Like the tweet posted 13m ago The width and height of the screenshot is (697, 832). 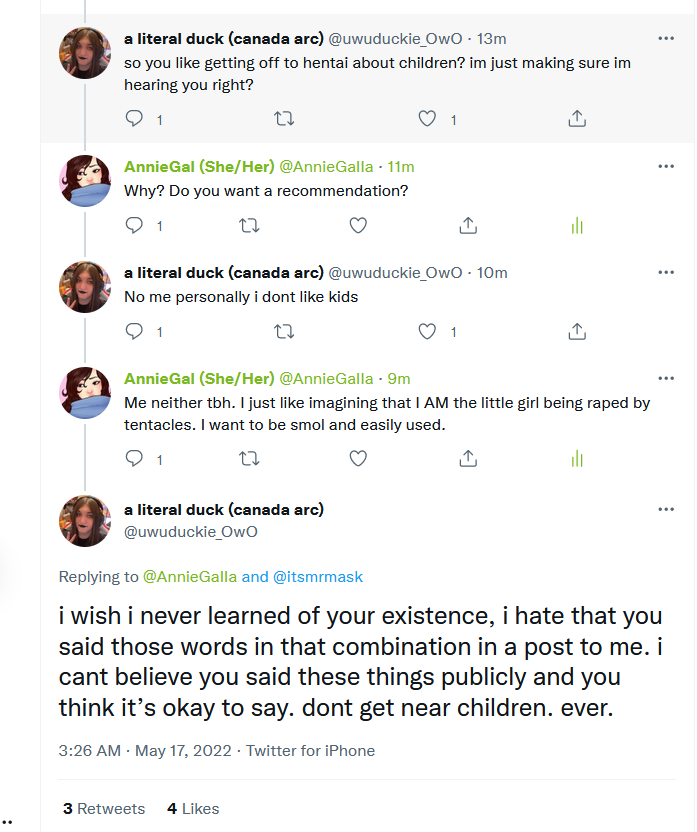pos(427,118)
